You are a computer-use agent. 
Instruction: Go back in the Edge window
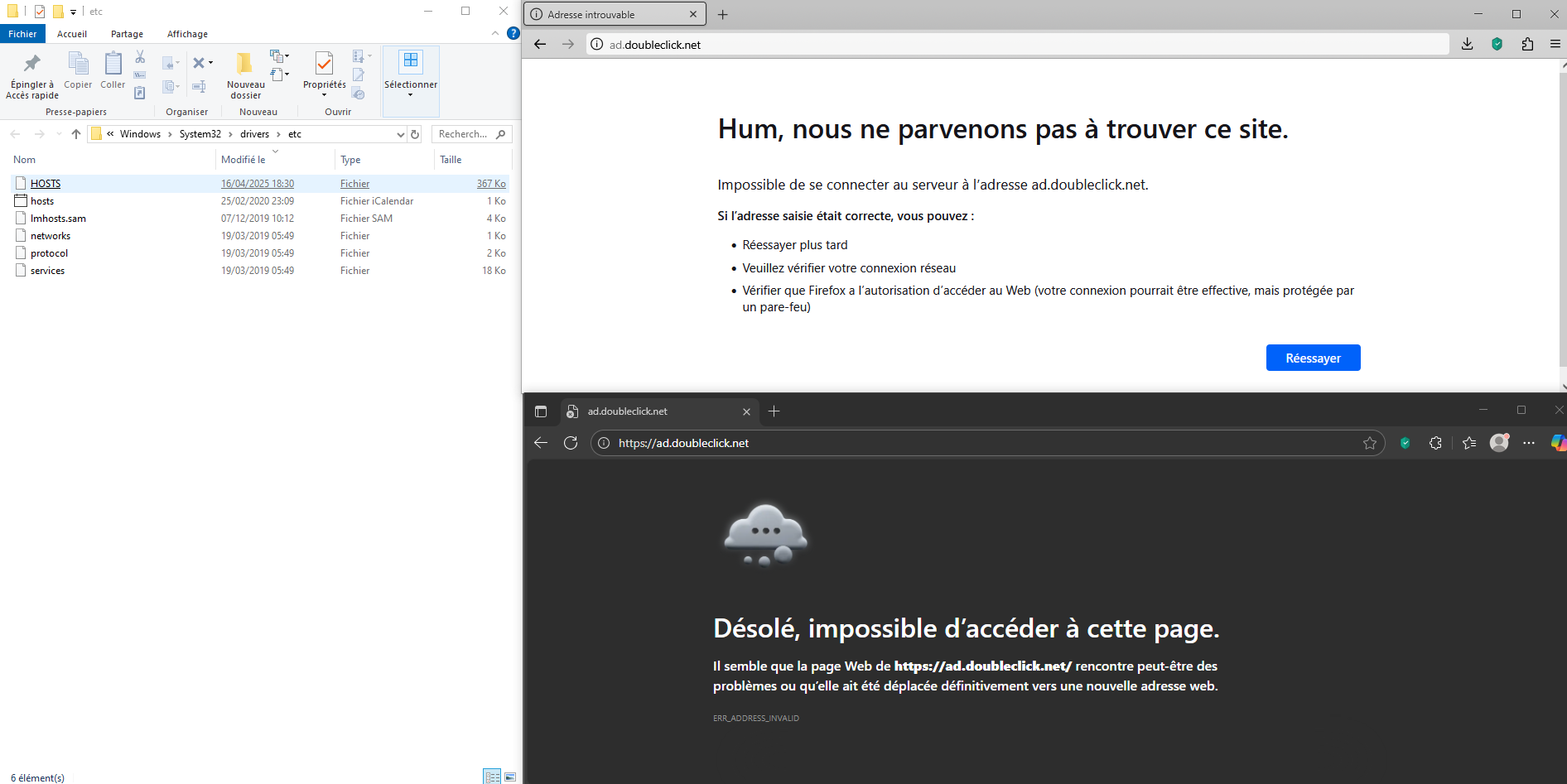click(x=541, y=443)
